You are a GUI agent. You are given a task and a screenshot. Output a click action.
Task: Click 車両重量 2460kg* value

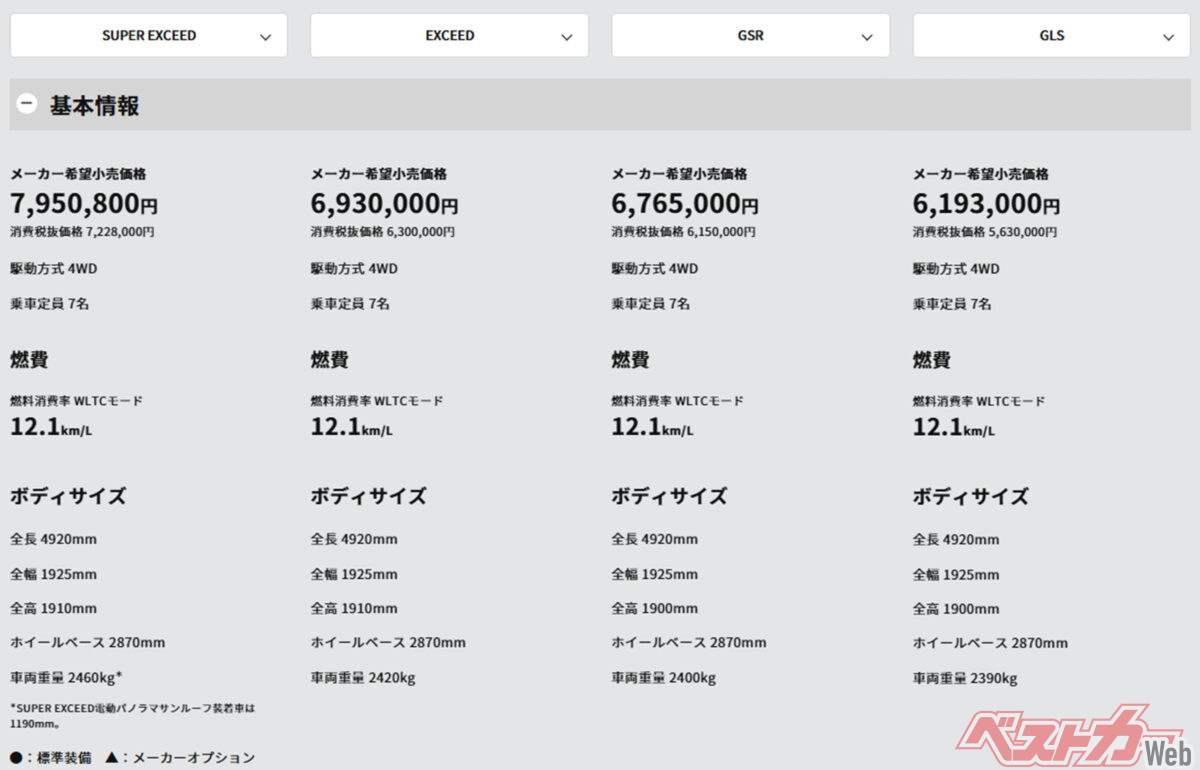(66, 677)
